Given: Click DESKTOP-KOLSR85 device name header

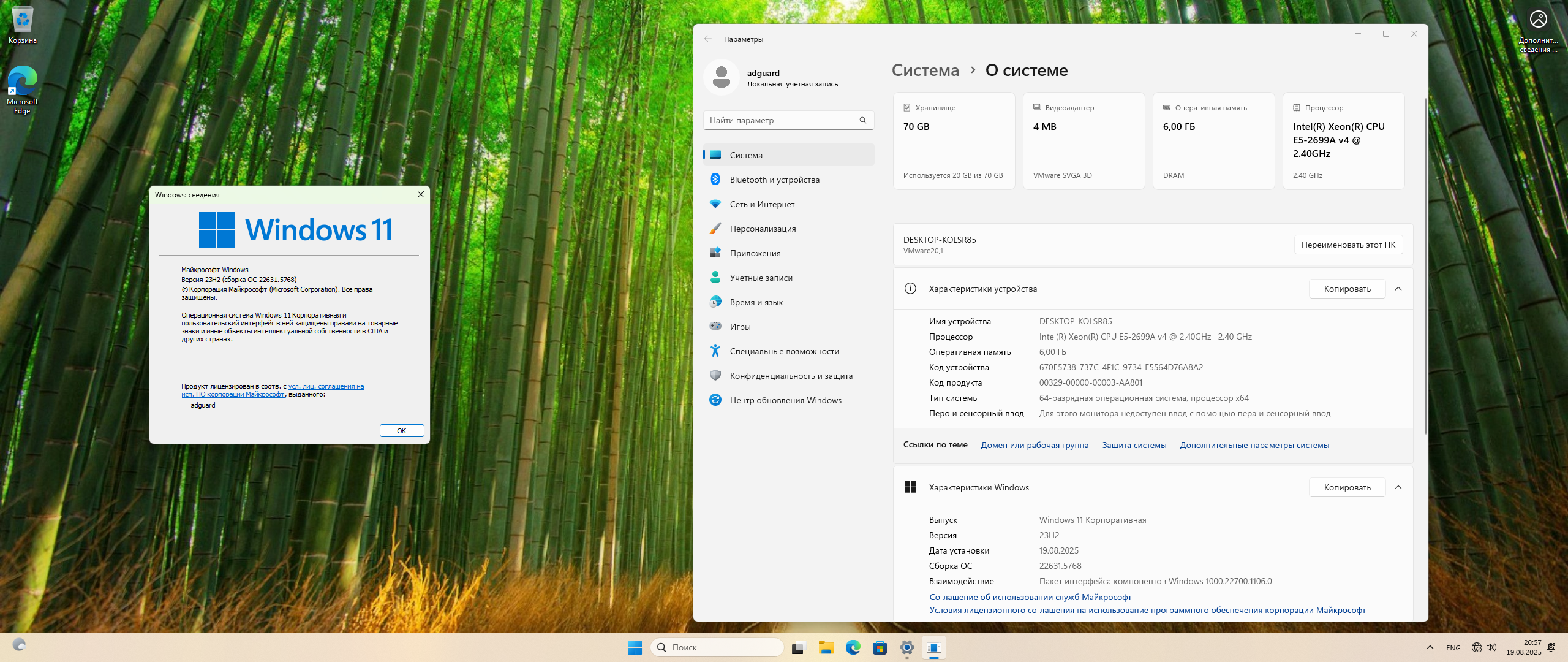Looking at the screenshot, I should coord(940,240).
